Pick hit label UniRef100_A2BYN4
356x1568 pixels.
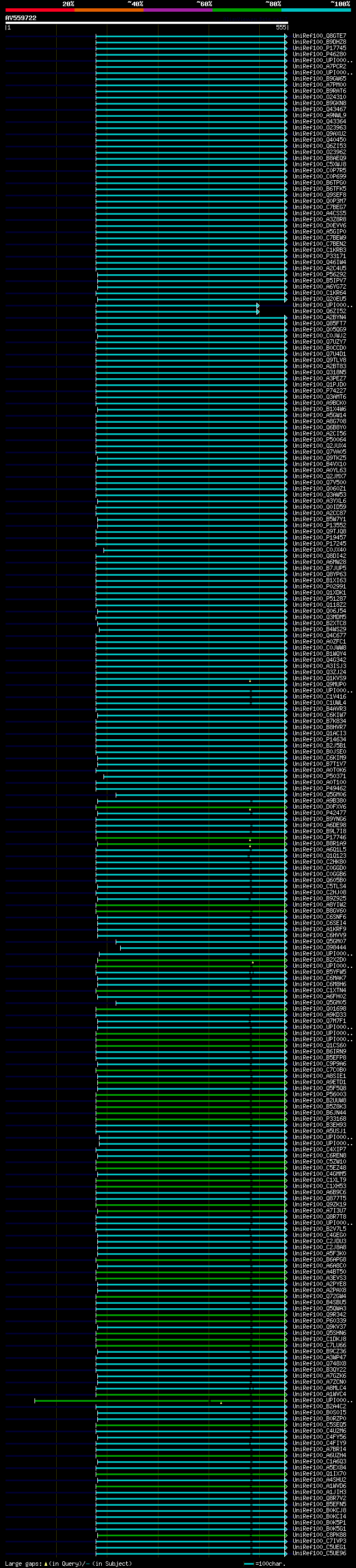pyautogui.click(x=319, y=317)
